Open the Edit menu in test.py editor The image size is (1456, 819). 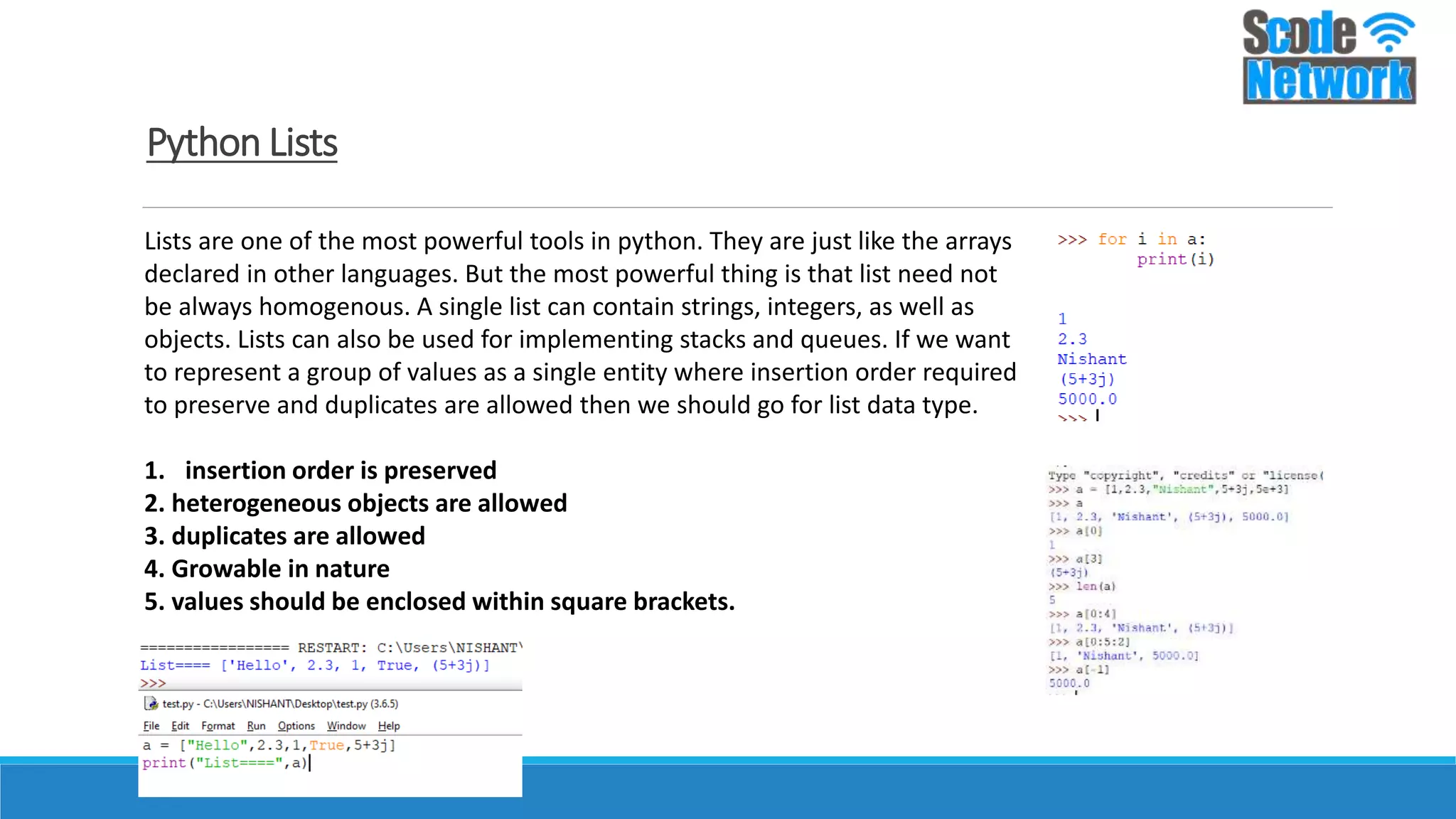180,726
